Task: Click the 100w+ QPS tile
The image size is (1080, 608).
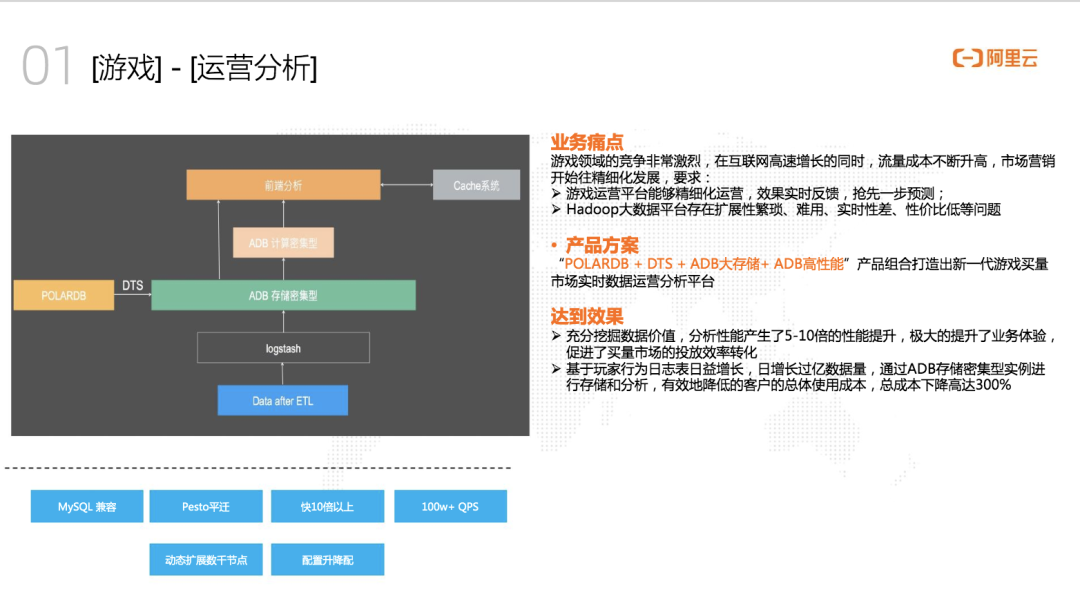Action: [x=450, y=506]
